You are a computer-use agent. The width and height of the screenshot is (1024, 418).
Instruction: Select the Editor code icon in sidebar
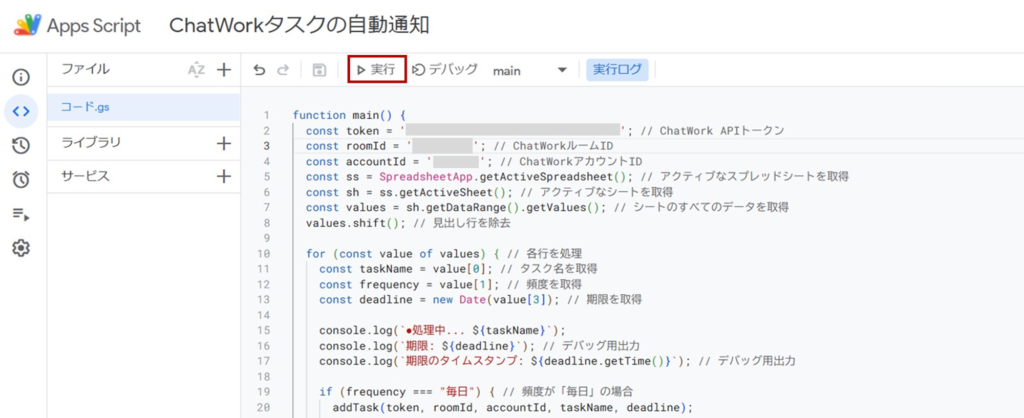click(21, 111)
